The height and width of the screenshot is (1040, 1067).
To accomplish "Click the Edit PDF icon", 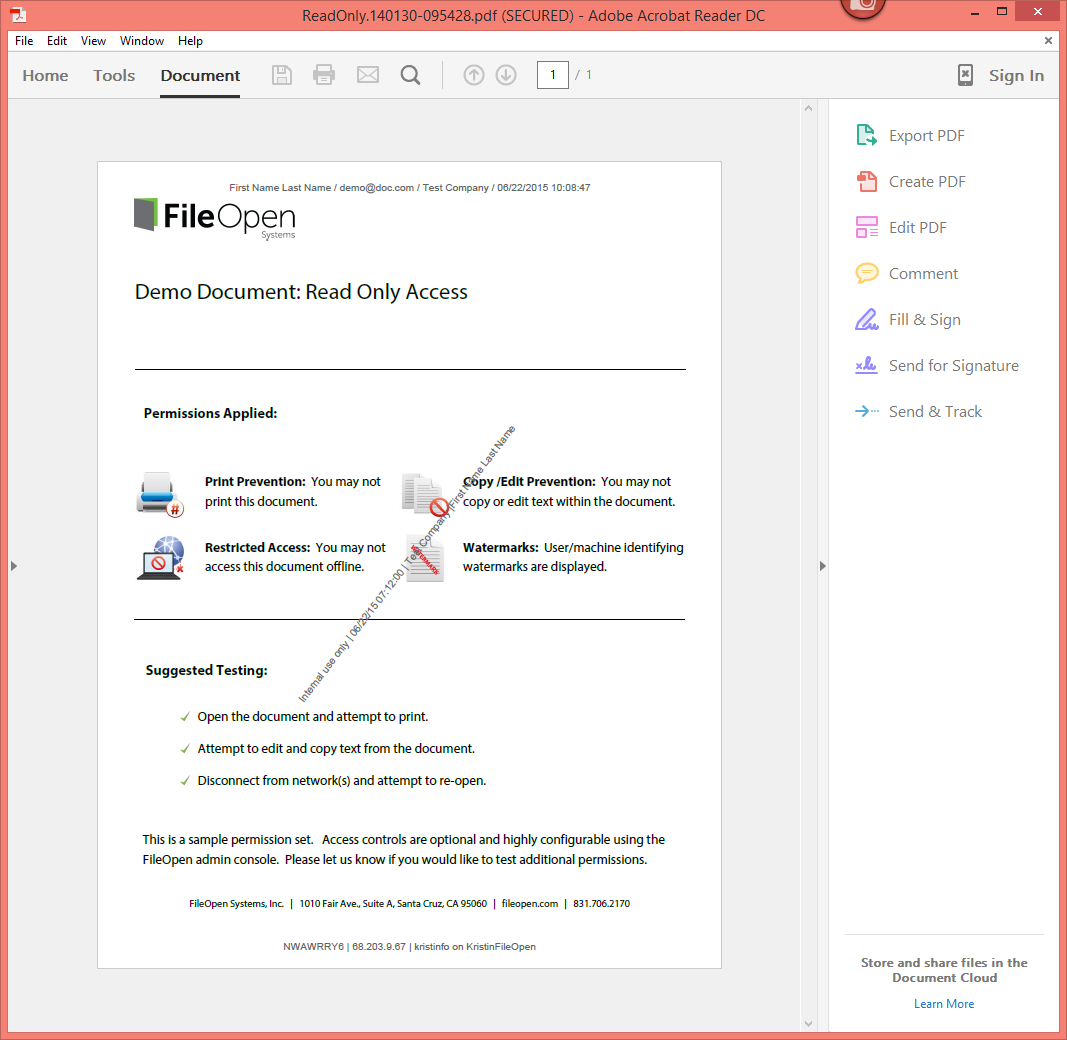I will pyautogui.click(x=866, y=227).
